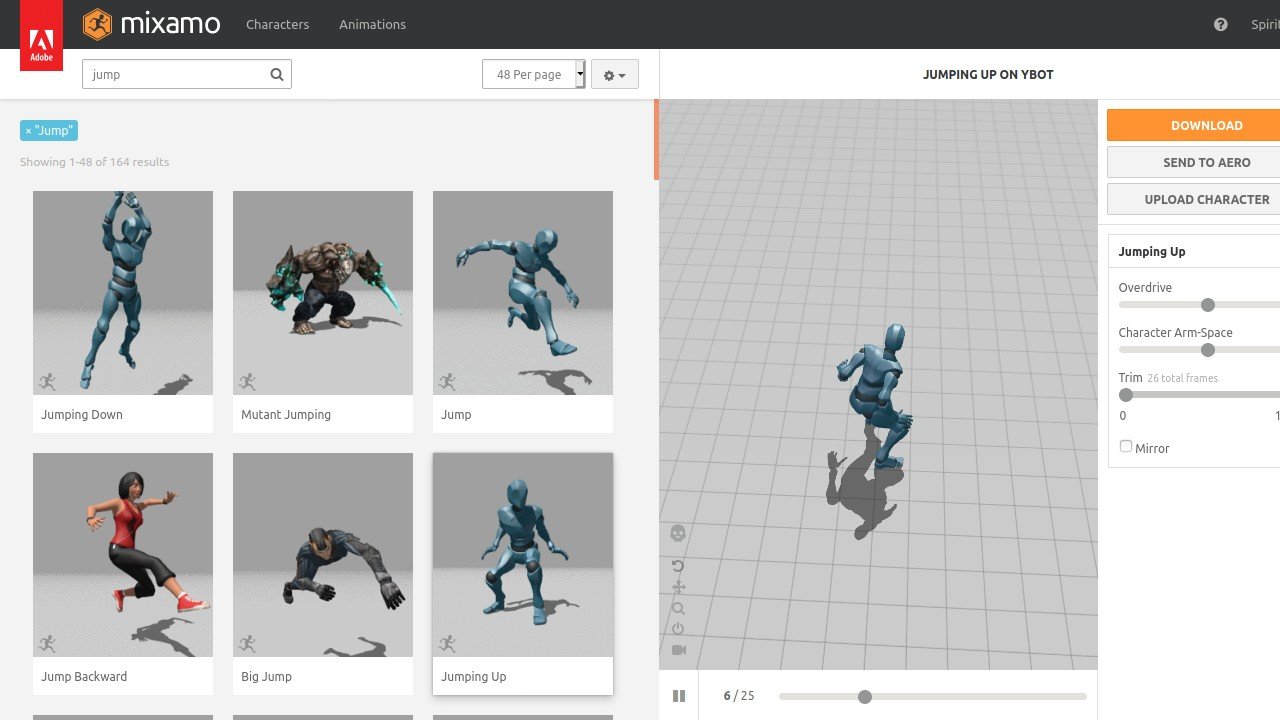Expand the search options gear menu arrow
Screen dimensions: 1280x720
[623, 74]
